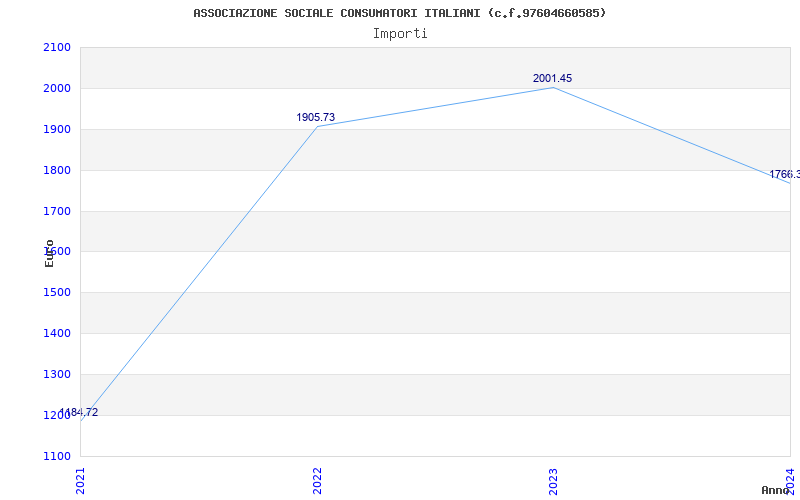
Task: Click the 1500 y-axis tick label
Action: 57,292
